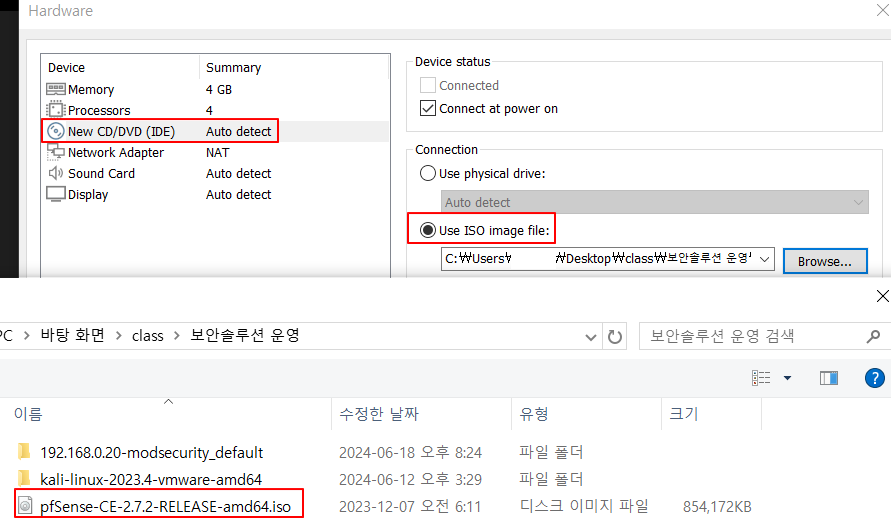This screenshot has height=530, width=891.
Task: Expand the chevron after 바탕 화면 breadcrumb
Action: coord(119,336)
